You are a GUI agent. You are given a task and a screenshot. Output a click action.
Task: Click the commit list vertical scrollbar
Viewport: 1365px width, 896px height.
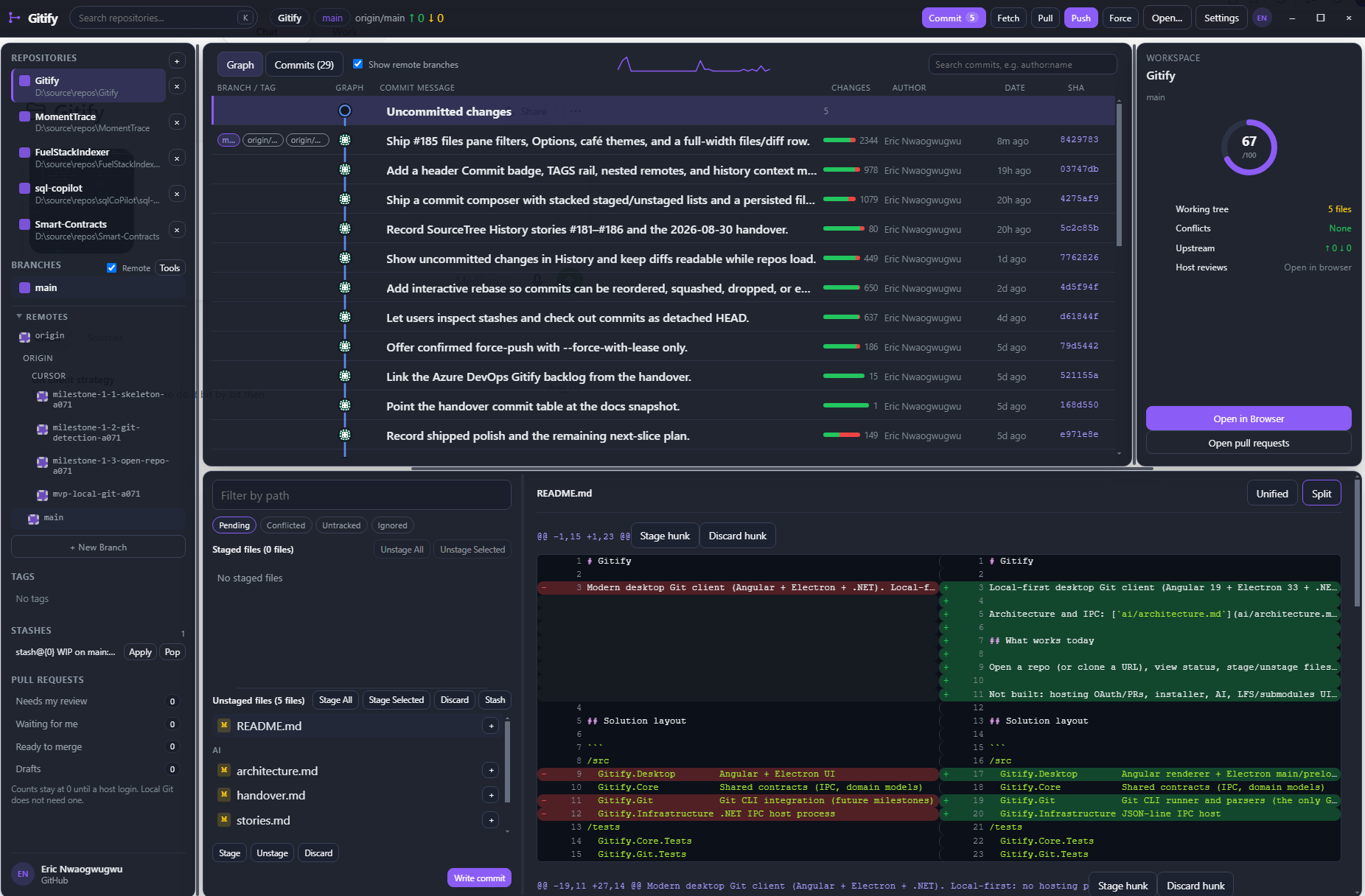coord(1119,175)
